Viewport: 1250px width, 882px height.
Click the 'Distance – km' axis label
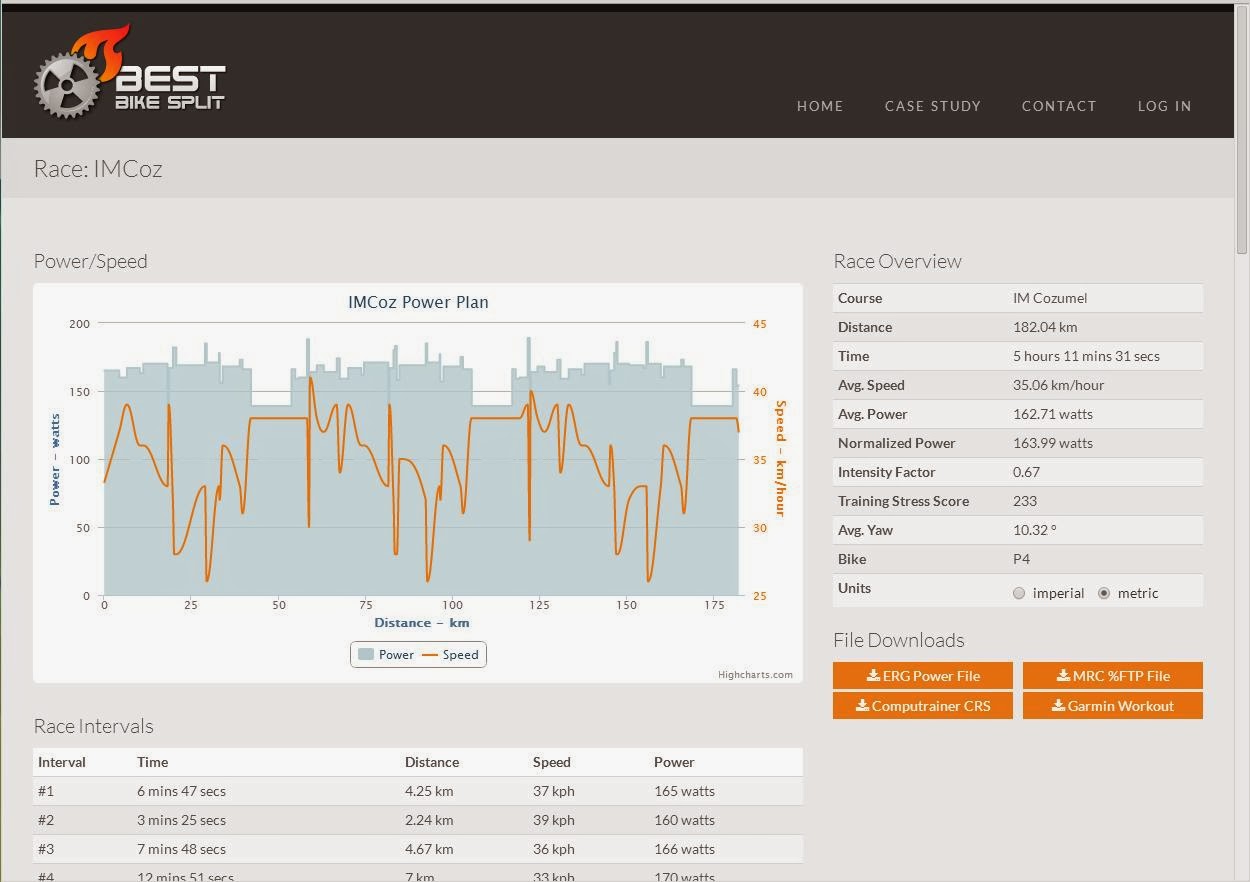(422, 623)
